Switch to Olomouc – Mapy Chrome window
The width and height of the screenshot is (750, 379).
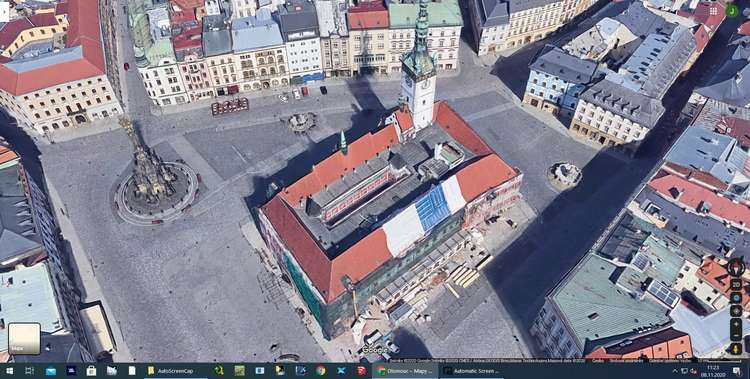[405, 371]
